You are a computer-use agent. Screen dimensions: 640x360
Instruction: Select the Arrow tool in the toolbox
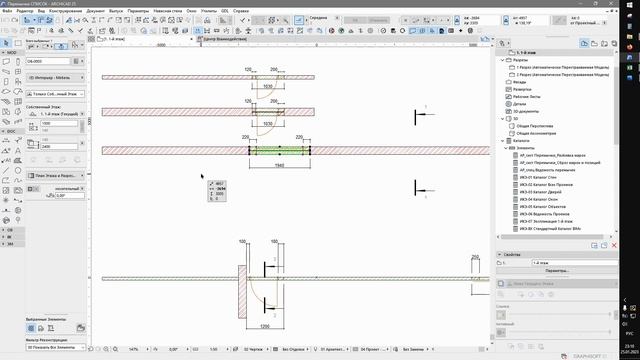coord(6,43)
